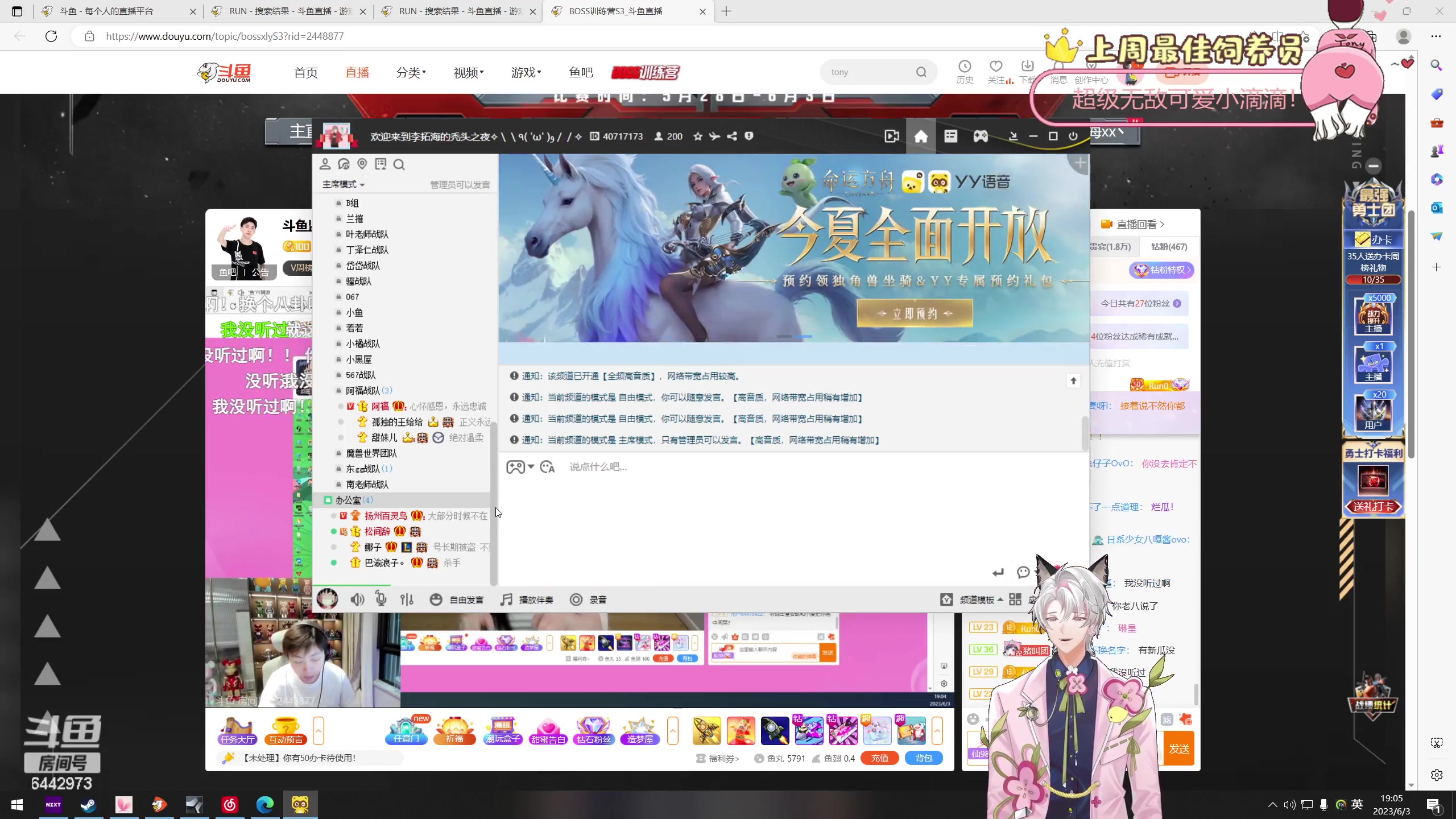
Task: Click the 发送 send button in chat
Action: tap(1179, 749)
